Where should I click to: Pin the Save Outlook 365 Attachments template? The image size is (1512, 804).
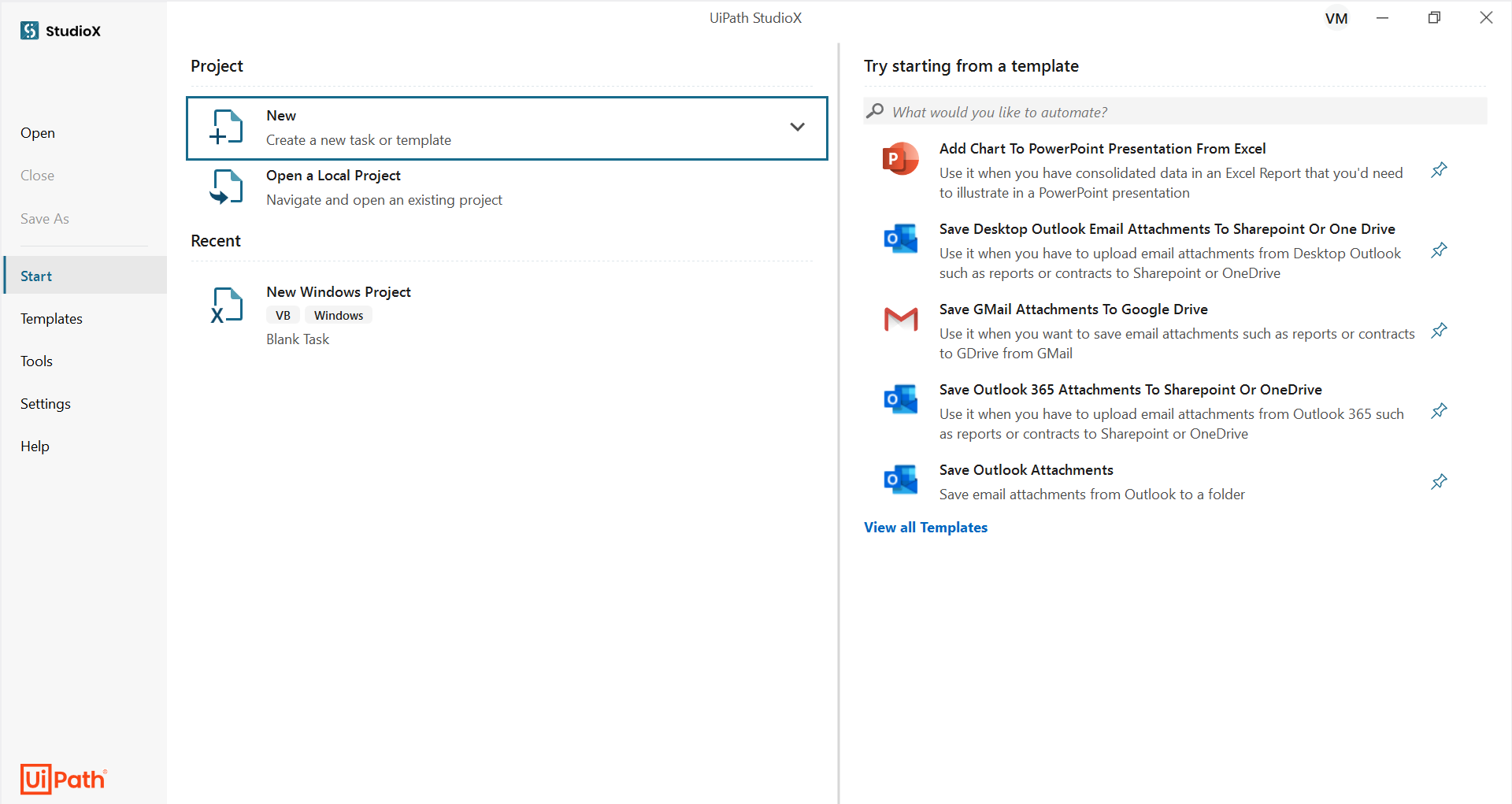point(1439,411)
